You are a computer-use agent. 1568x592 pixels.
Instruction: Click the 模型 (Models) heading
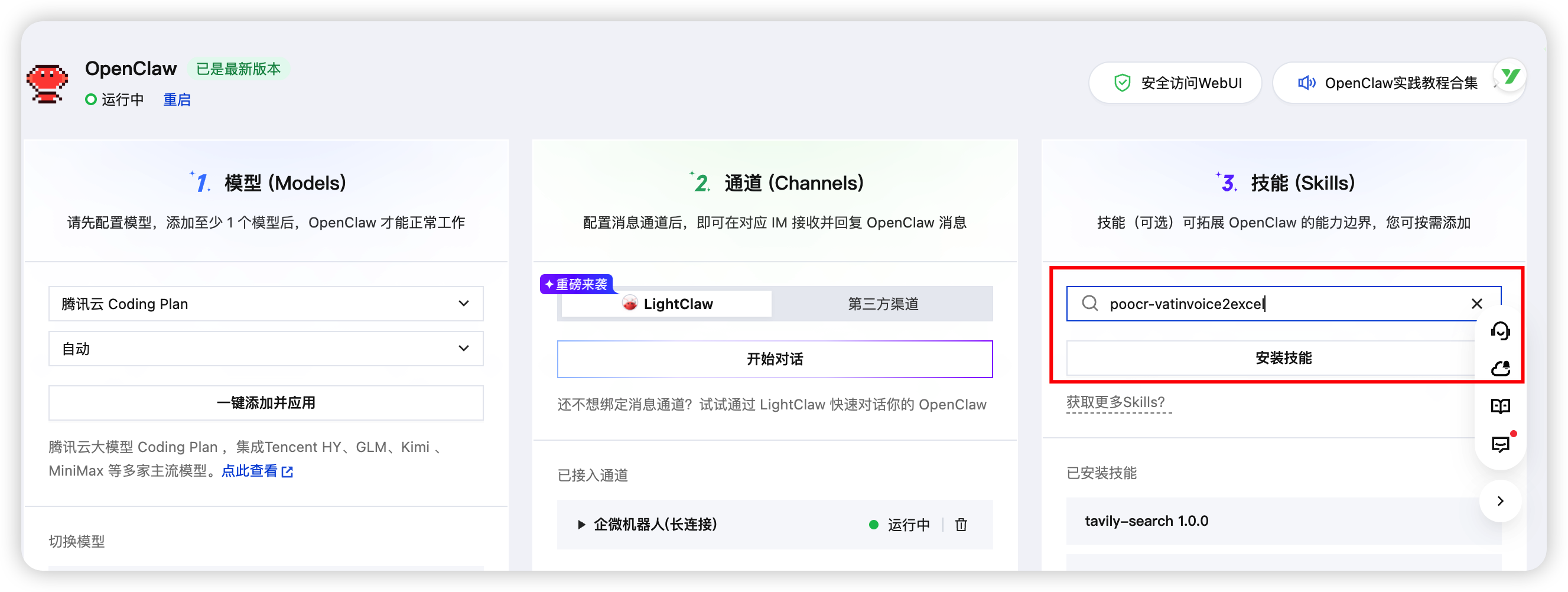[x=285, y=183]
